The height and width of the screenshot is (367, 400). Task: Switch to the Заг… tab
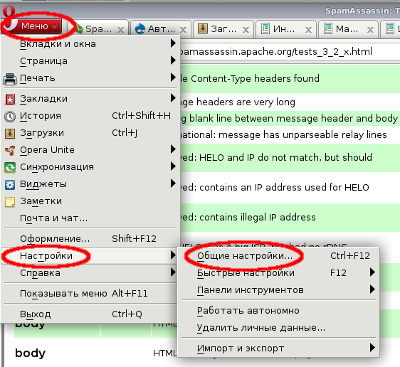click(223, 29)
